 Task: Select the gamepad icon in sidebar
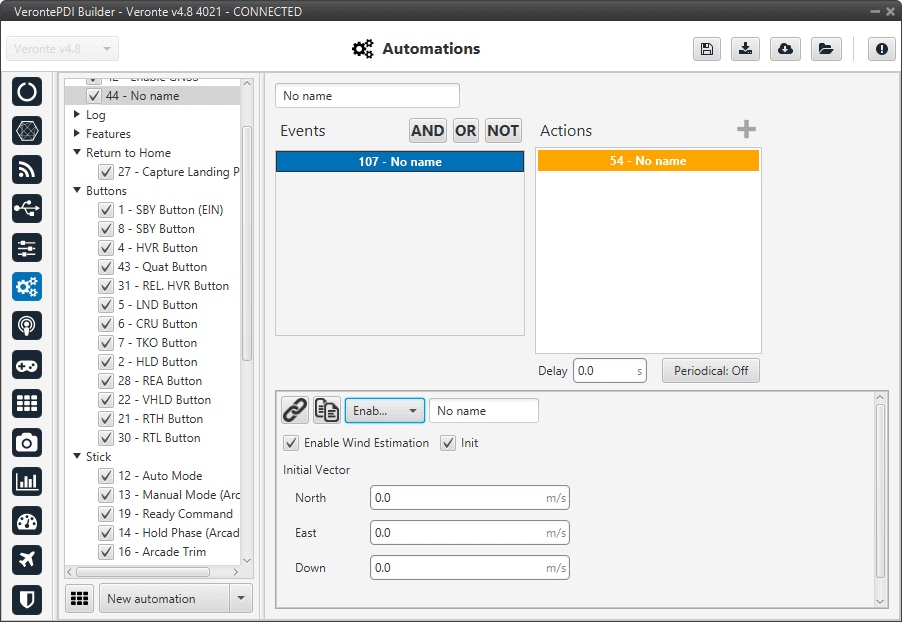(x=27, y=364)
